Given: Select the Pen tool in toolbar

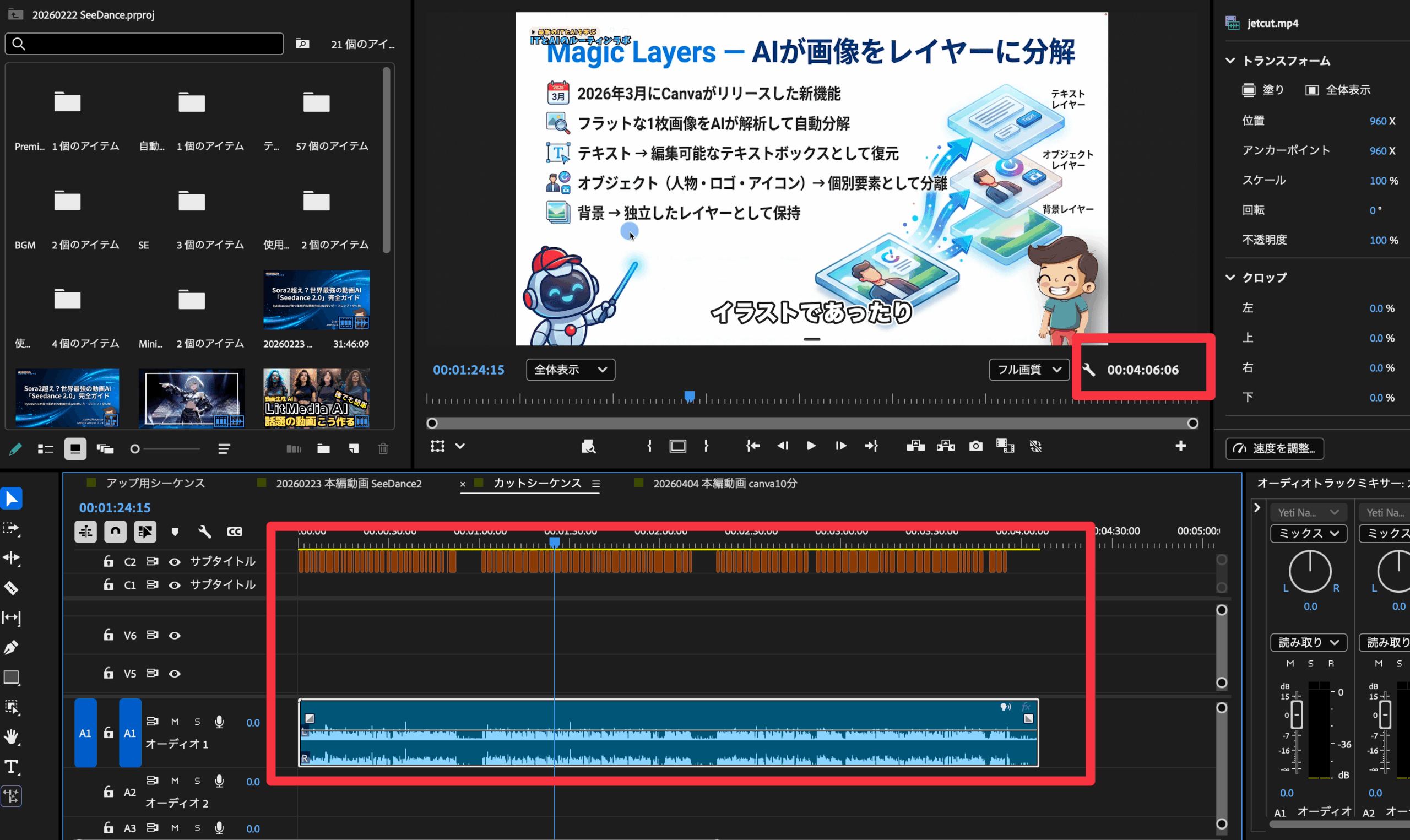Looking at the screenshot, I should point(12,648).
